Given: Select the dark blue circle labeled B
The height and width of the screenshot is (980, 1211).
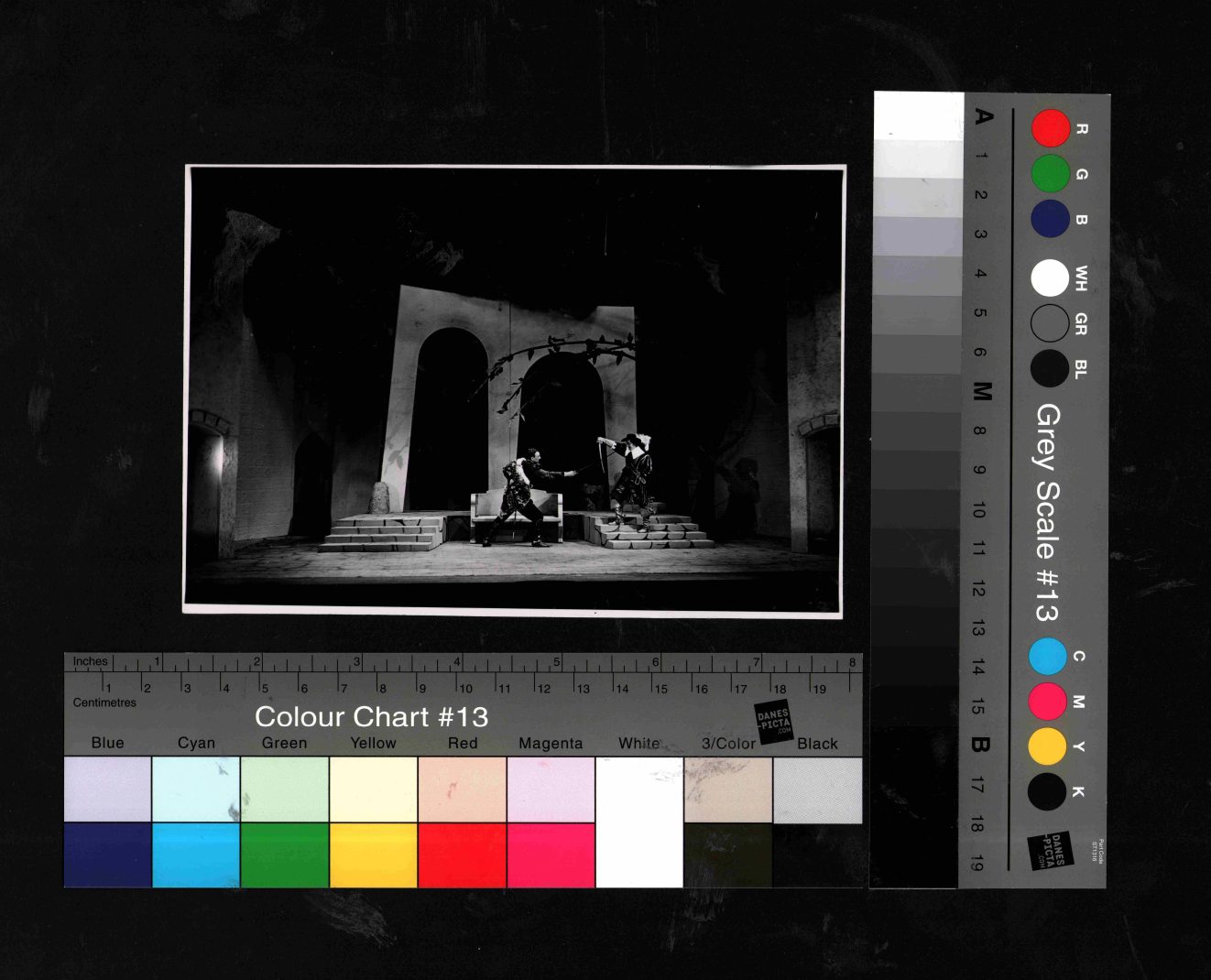Looking at the screenshot, I should point(1050,219).
